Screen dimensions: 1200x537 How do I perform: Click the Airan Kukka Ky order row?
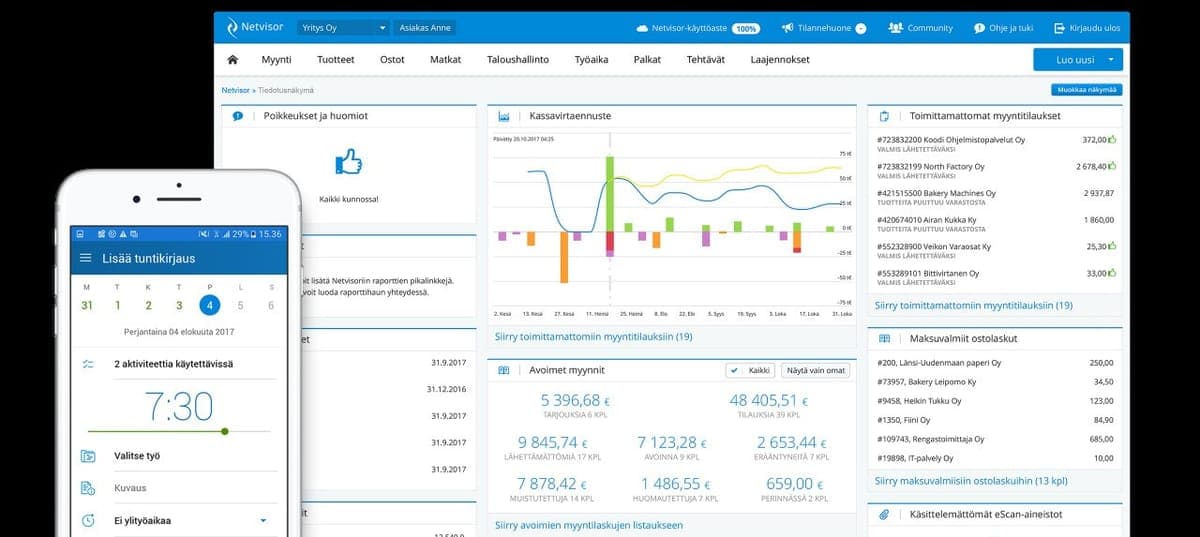[x=994, y=223]
